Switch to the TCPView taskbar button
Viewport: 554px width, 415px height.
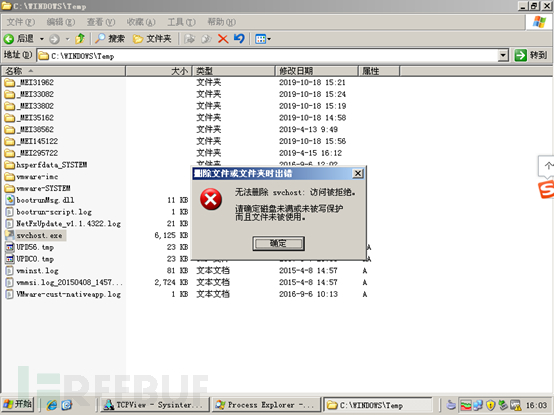(x=155, y=405)
